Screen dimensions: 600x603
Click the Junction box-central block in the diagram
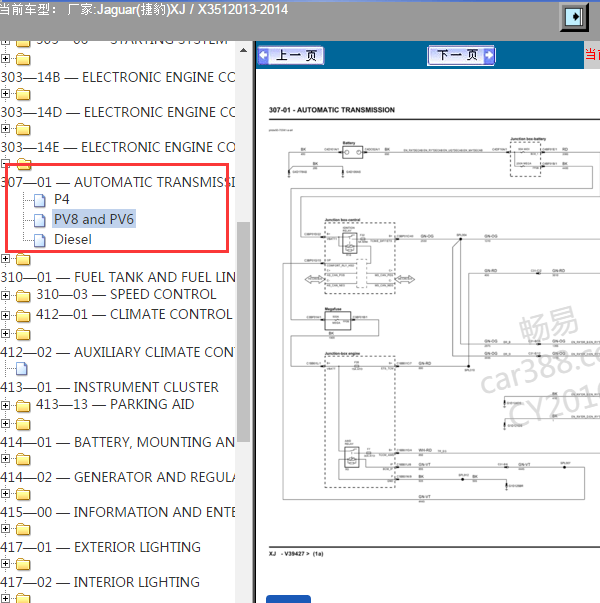tap(360, 258)
